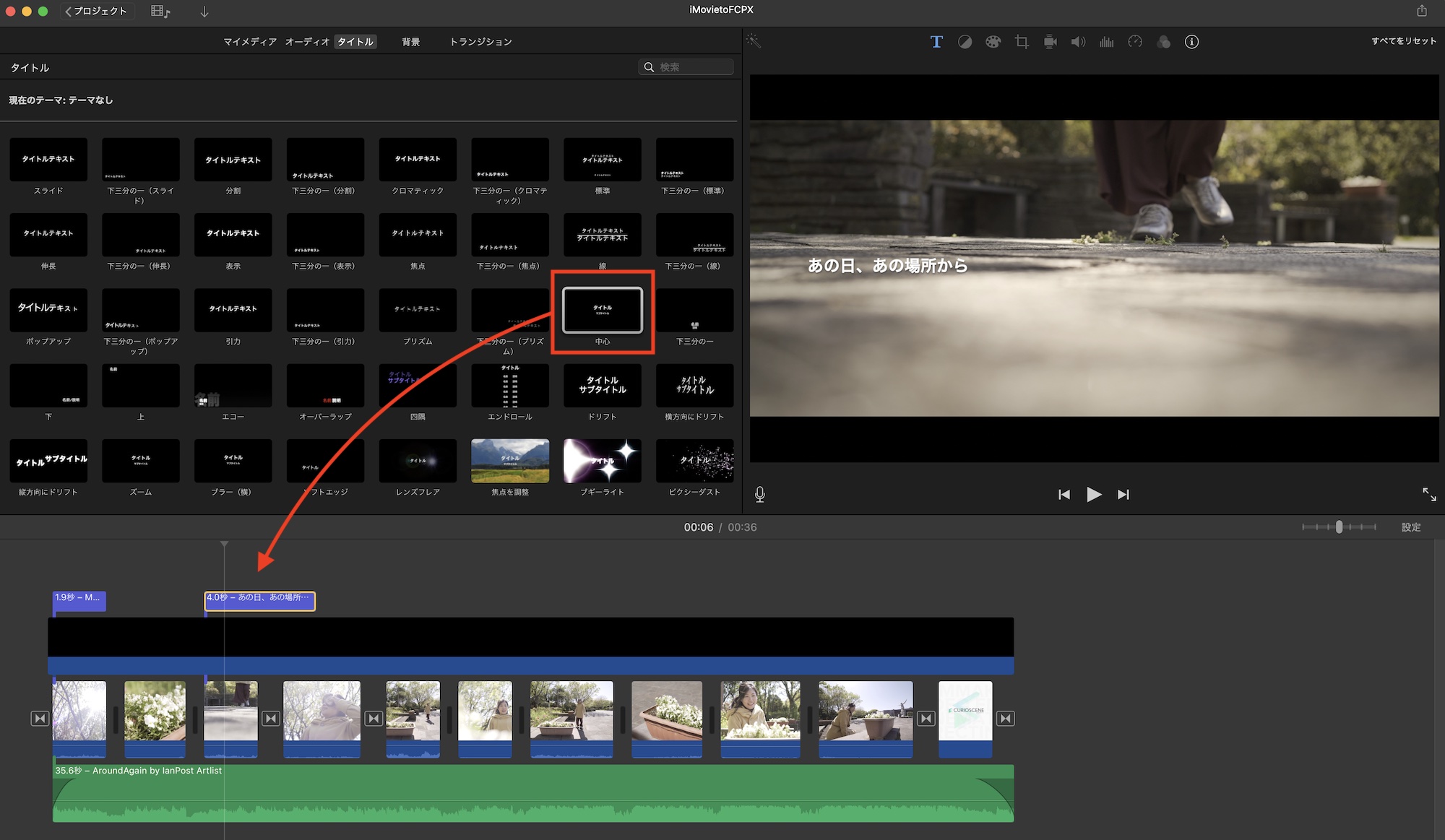Switch to the オーディオ tab
1445x840 pixels.
tap(307, 42)
